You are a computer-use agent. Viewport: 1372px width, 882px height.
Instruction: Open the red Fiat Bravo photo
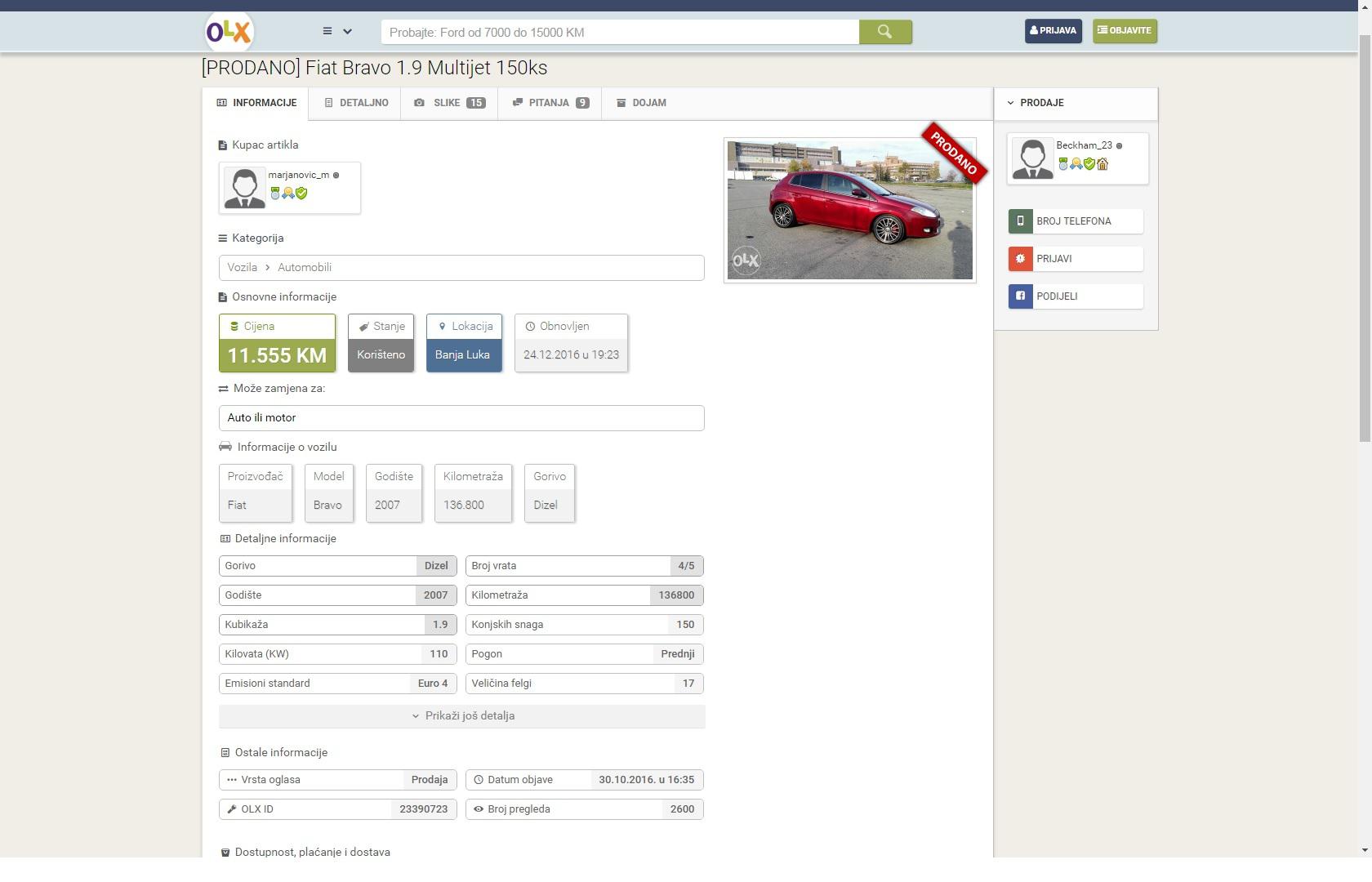click(x=849, y=211)
